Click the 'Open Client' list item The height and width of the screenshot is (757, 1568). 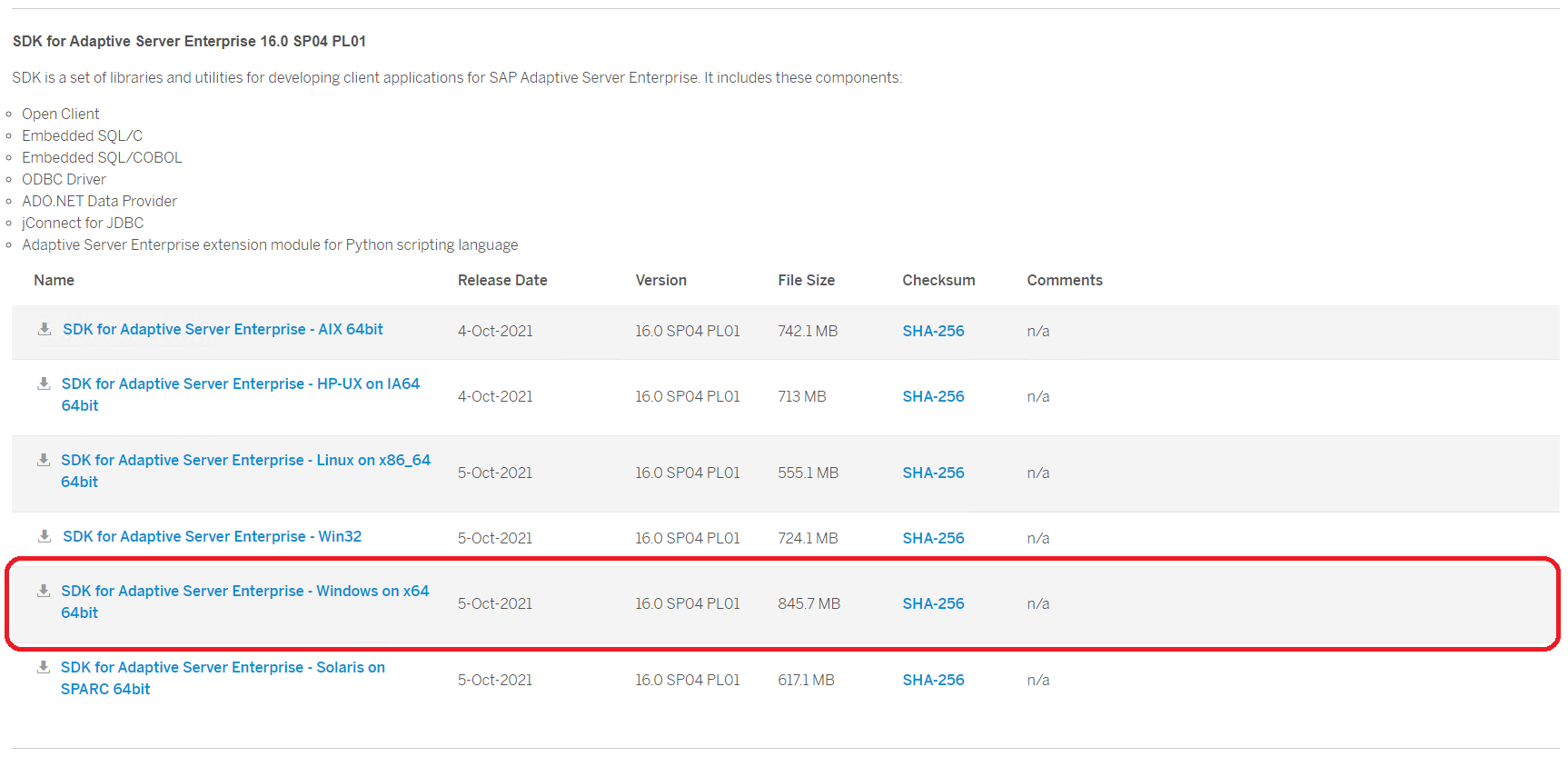[x=61, y=114]
